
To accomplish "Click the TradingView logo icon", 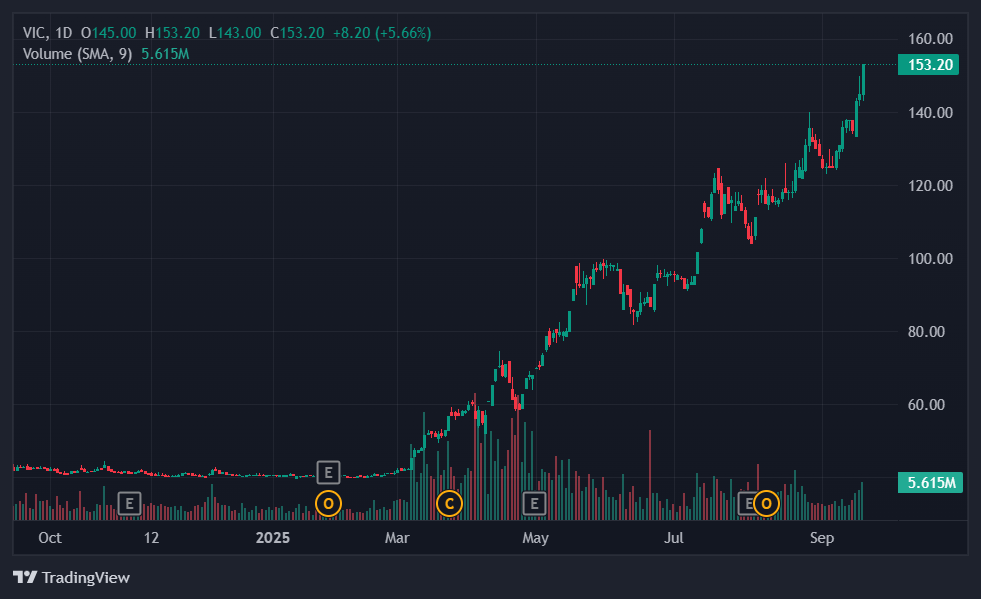I will (25, 577).
